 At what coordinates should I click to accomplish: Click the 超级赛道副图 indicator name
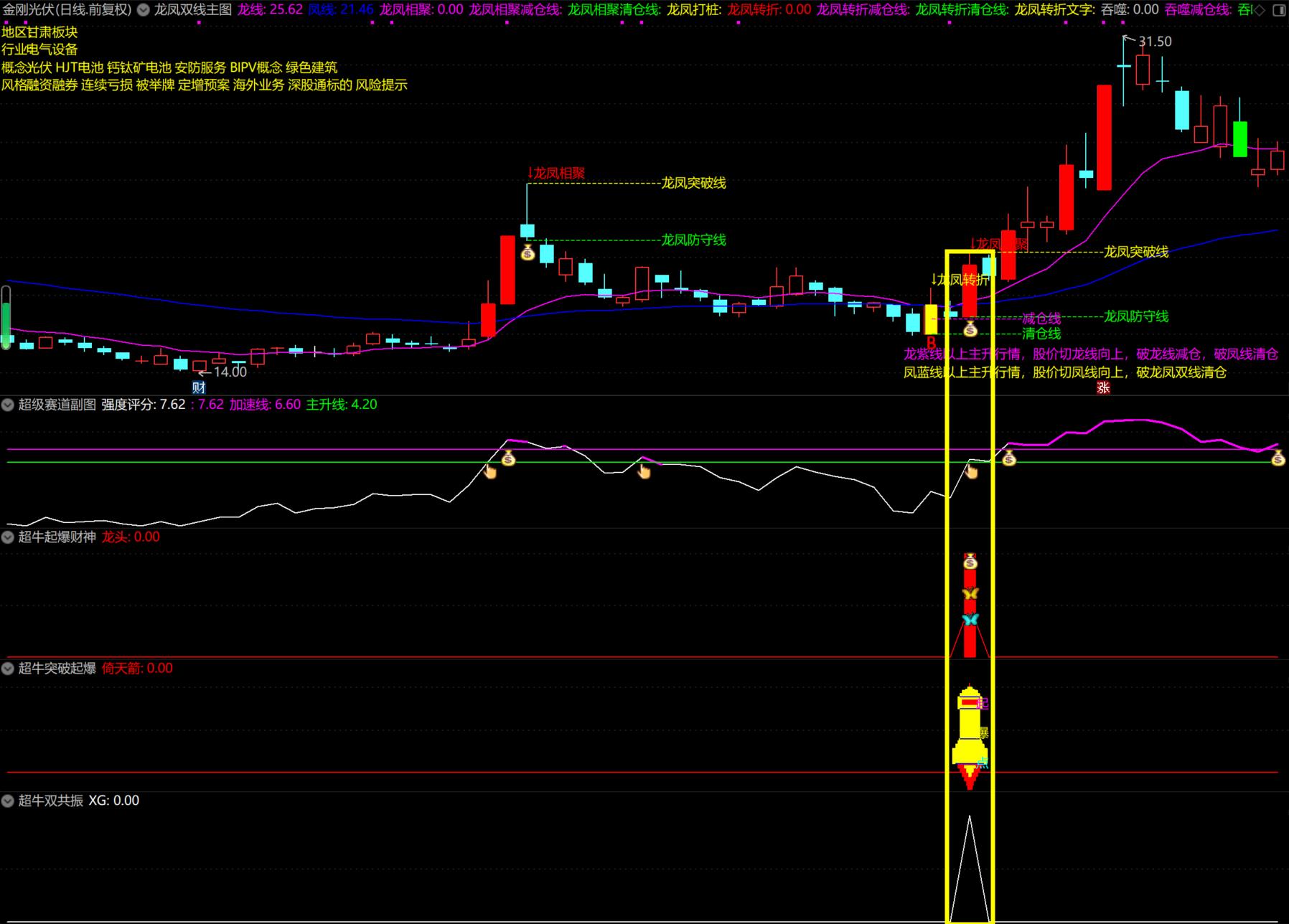click(57, 405)
